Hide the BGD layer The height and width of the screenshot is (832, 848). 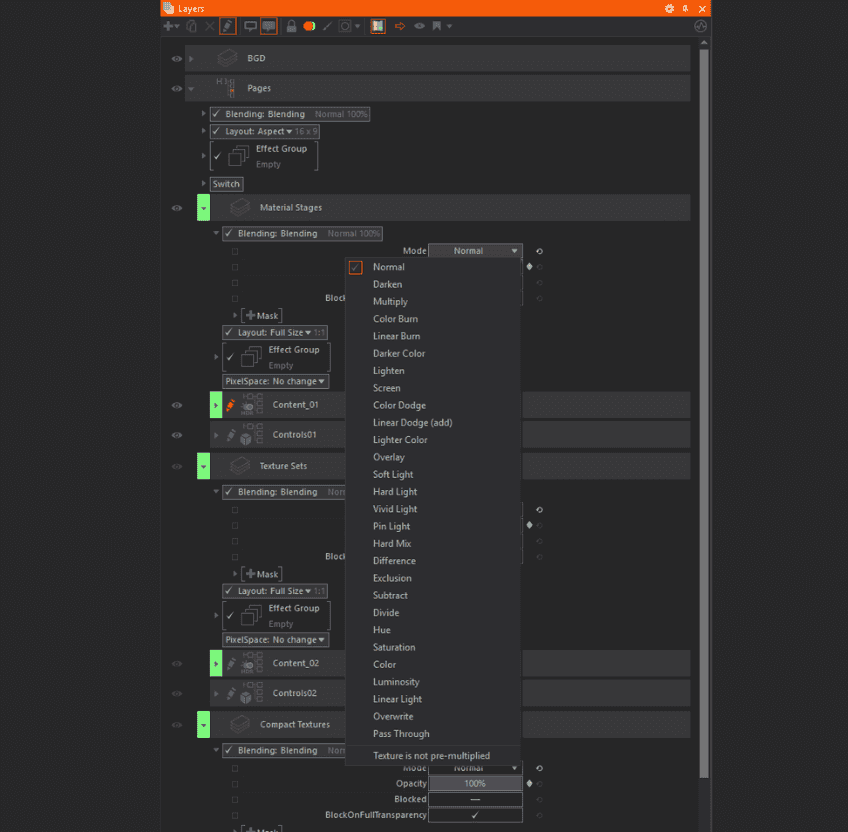coord(177,59)
